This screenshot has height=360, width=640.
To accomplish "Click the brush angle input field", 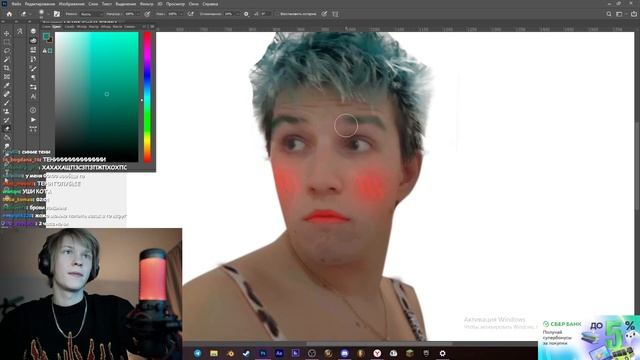I will tap(265, 14).
